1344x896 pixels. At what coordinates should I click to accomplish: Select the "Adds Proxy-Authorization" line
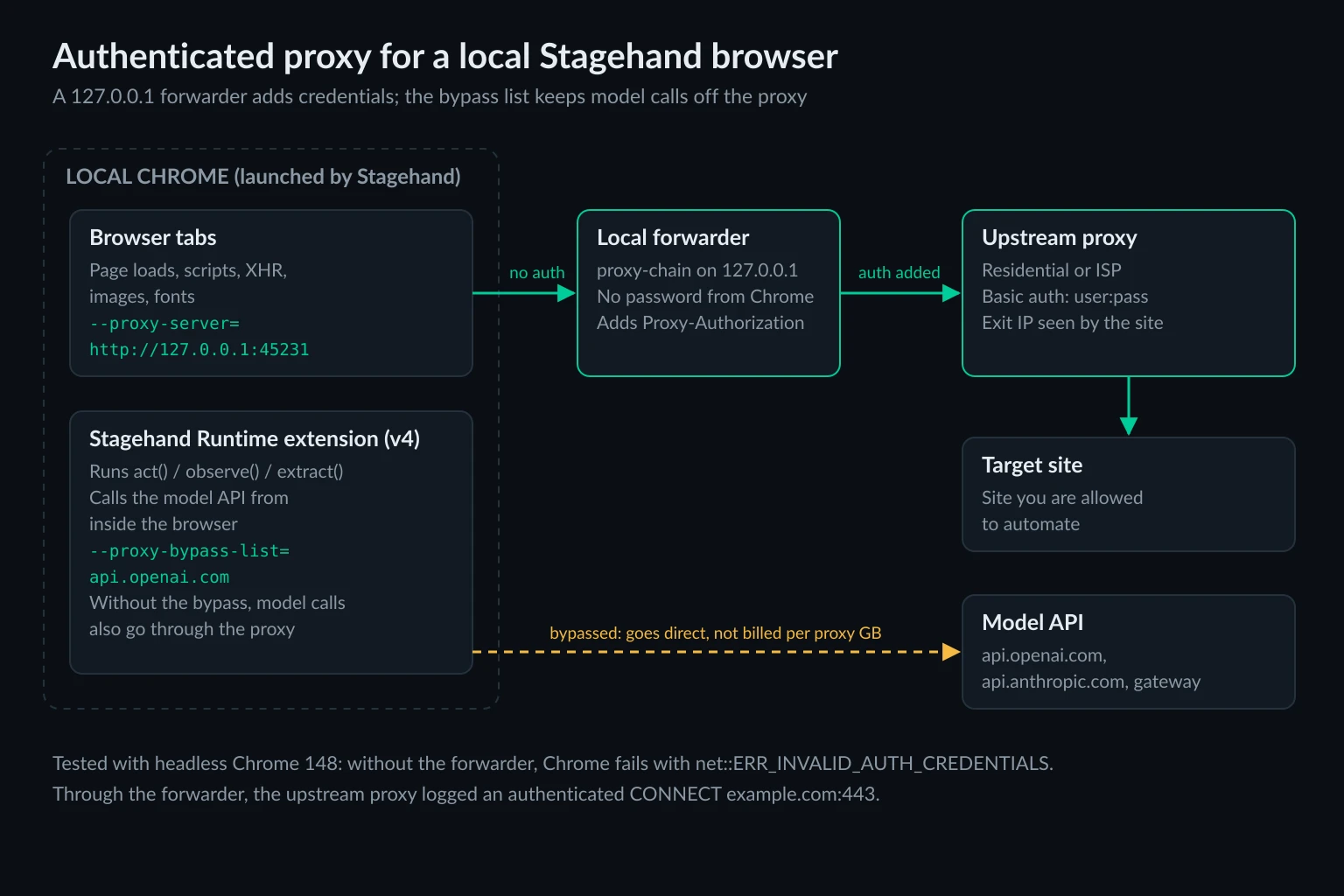point(701,323)
